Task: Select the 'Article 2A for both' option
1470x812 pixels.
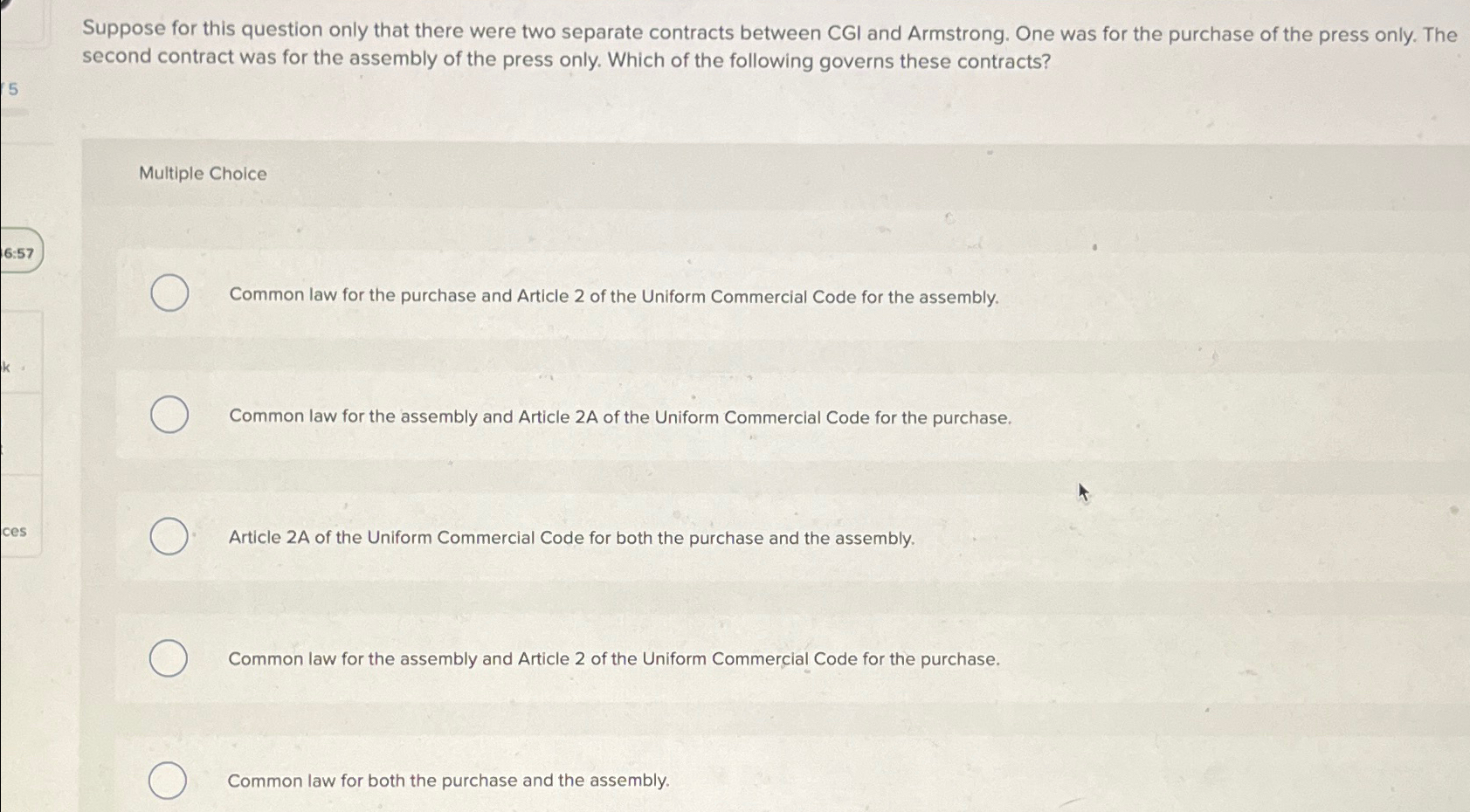Action: tap(169, 537)
